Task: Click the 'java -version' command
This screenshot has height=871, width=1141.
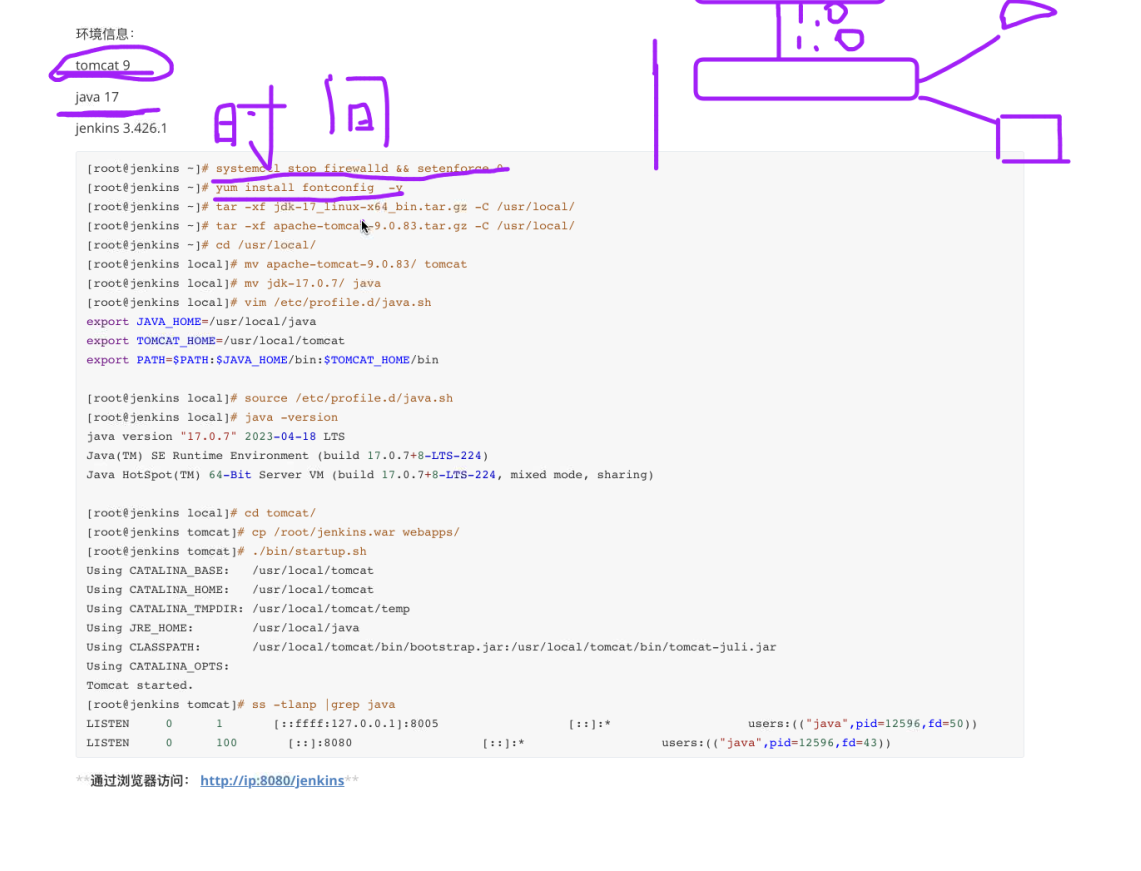Action: (291, 417)
